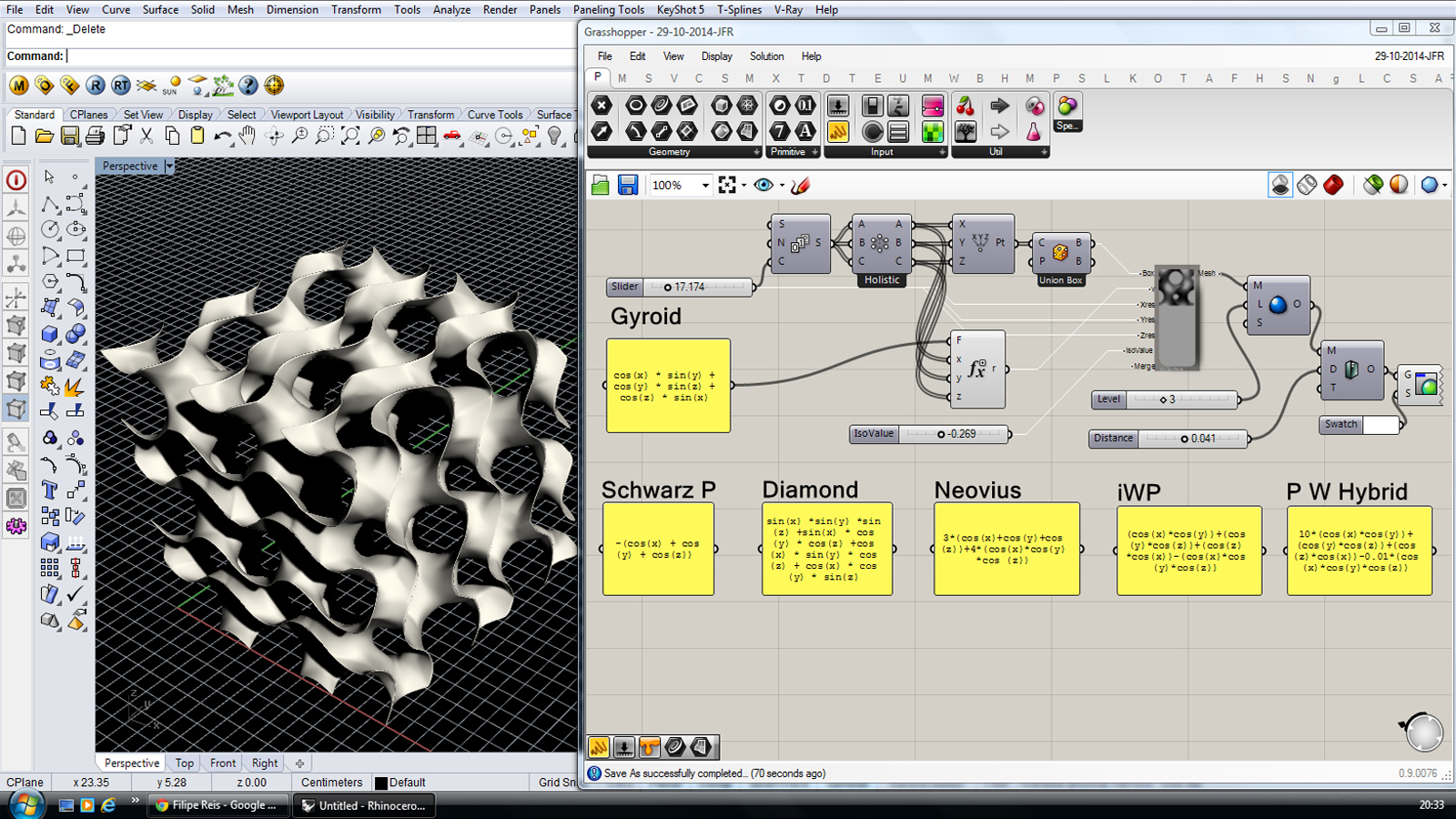Expand the Util panel
Viewport: 1456px width, 819px height.
(1044, 152)
